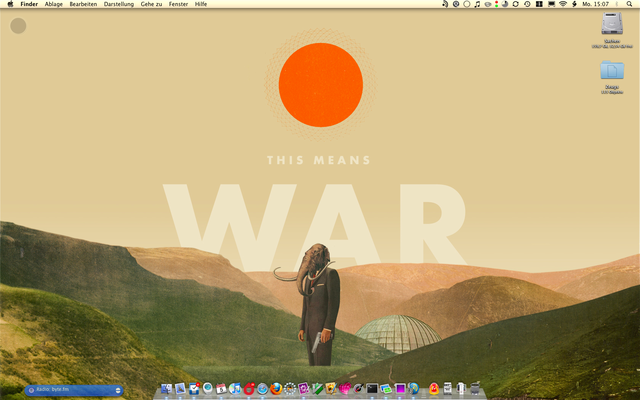The image size is (640, 400).
Task: Click the red and green dots status icon
Action: coord(496,4)
